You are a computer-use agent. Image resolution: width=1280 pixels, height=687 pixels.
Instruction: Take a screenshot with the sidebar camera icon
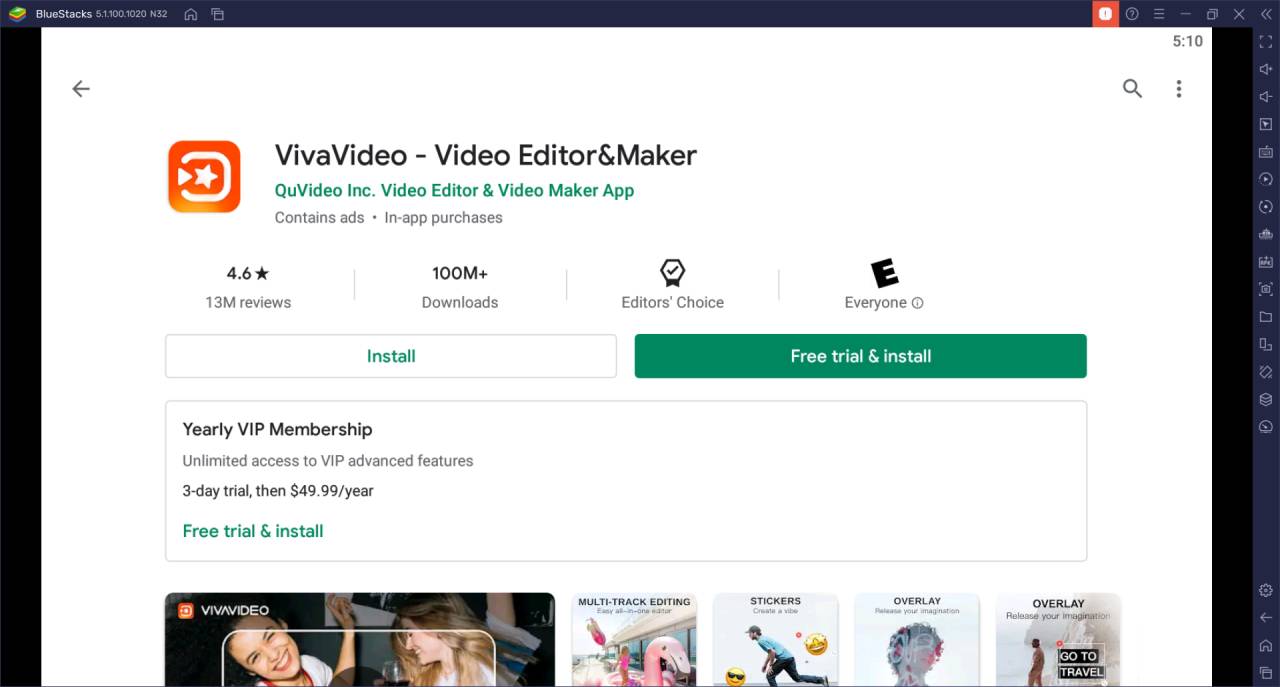[1266, 289]
